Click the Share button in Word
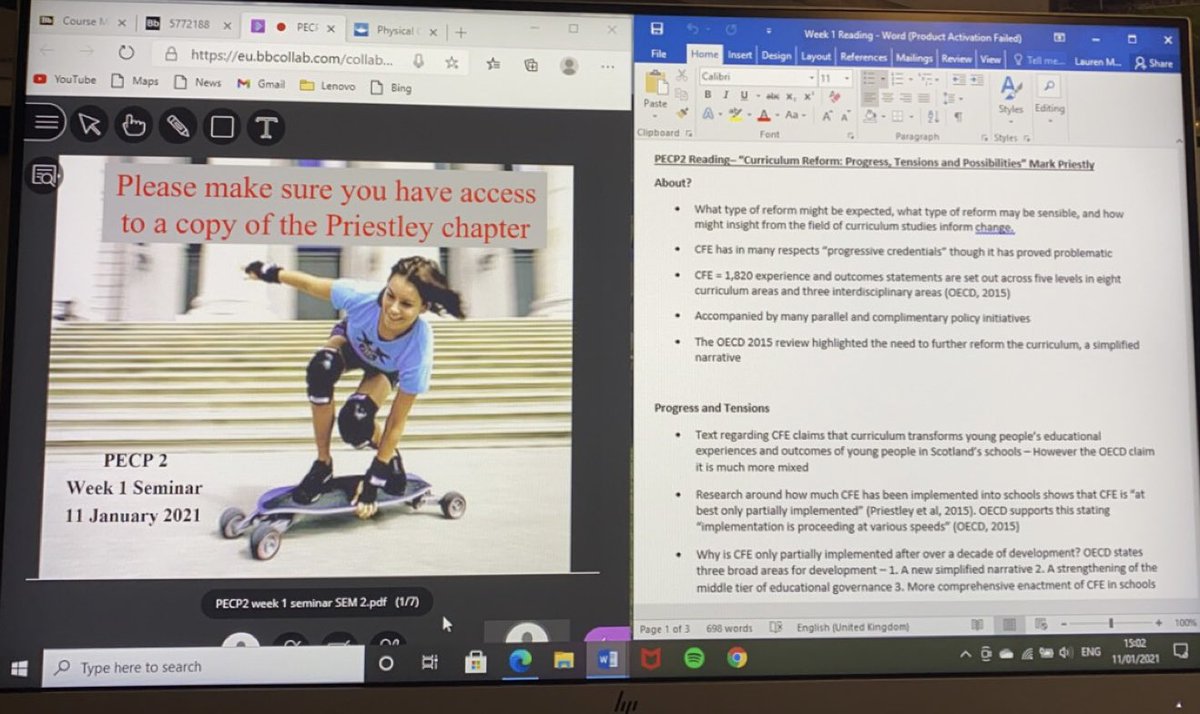 1155,63
